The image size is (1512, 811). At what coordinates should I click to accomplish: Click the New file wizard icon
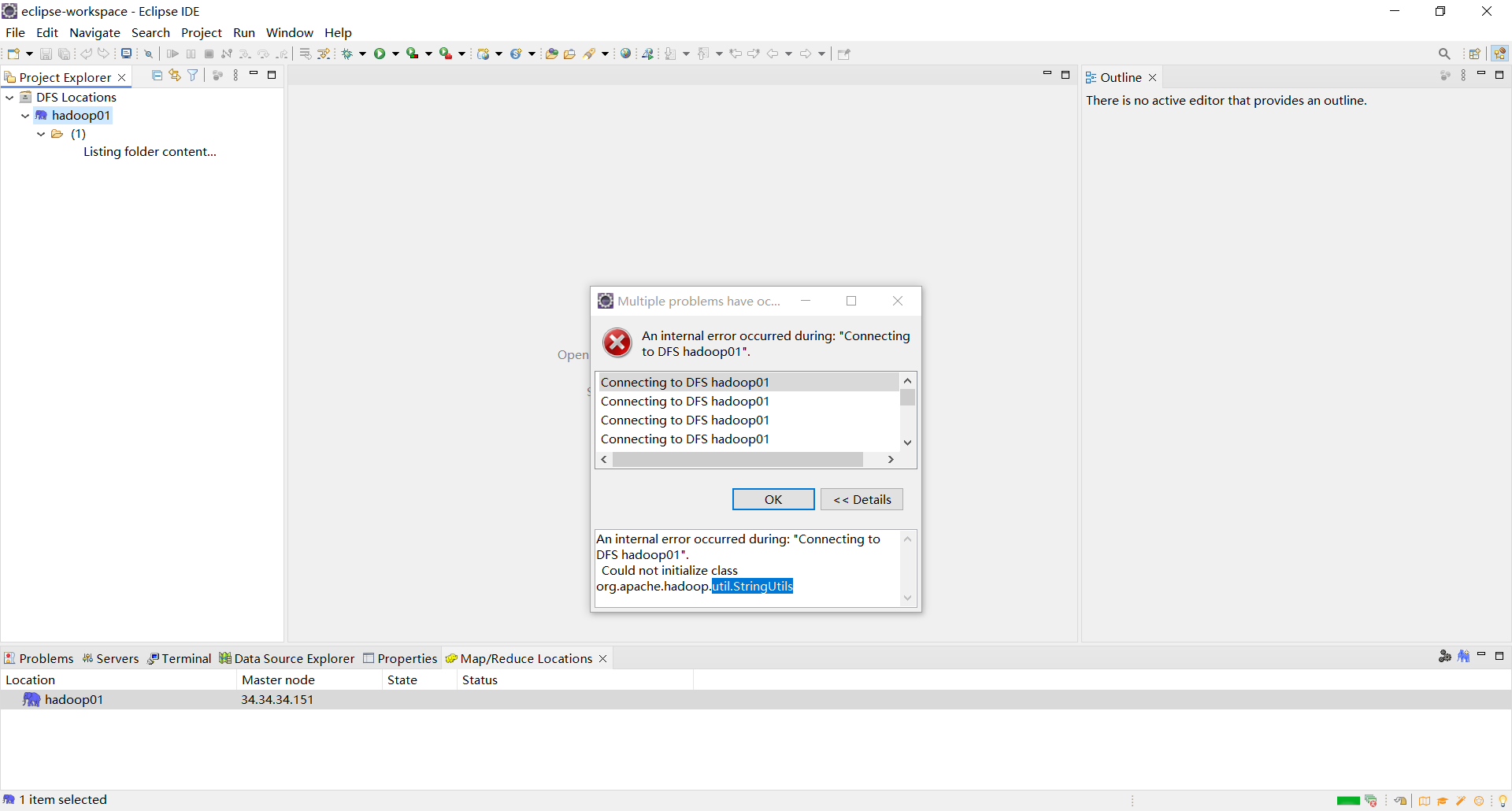13,54
